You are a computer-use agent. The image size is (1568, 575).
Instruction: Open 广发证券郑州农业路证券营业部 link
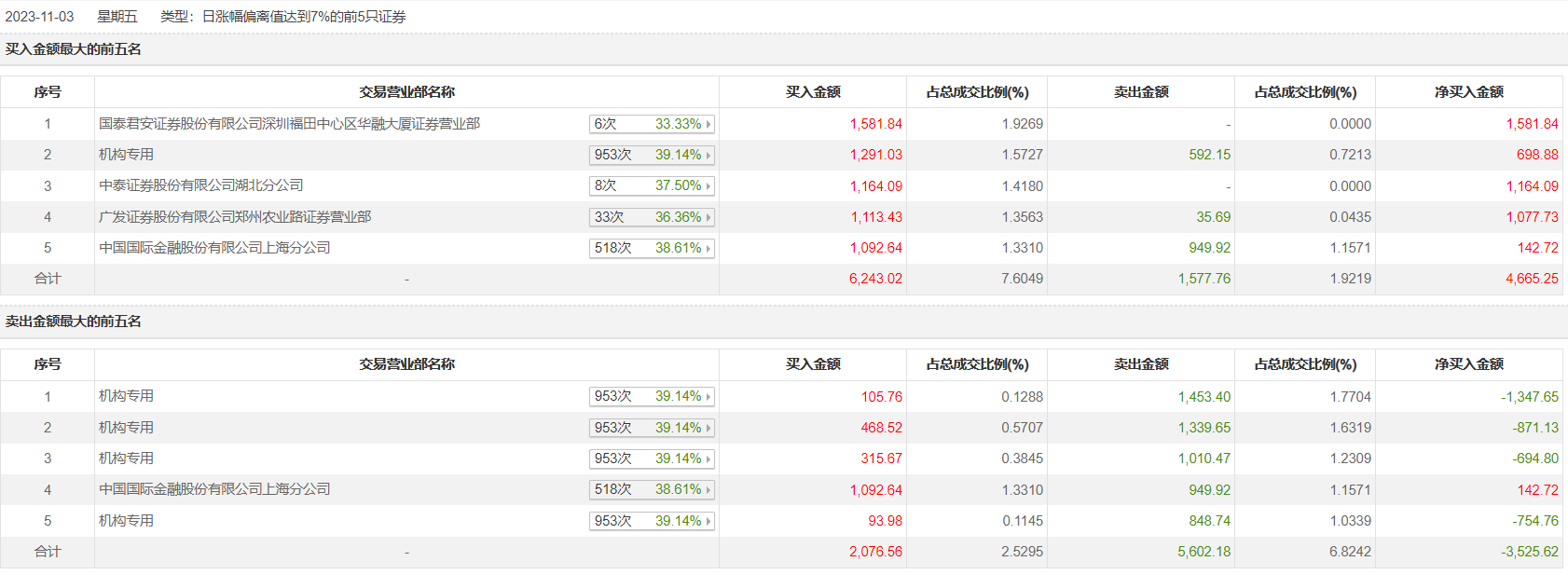coord(235,217)
